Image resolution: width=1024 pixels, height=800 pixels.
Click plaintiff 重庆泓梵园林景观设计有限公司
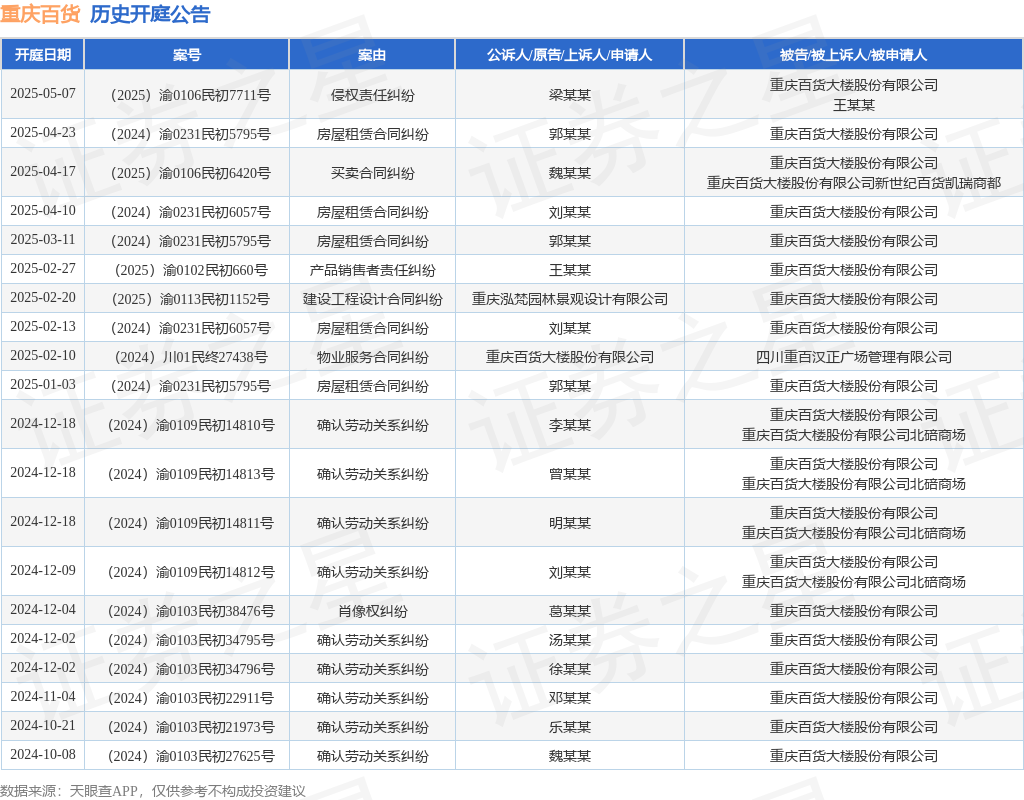569,299
